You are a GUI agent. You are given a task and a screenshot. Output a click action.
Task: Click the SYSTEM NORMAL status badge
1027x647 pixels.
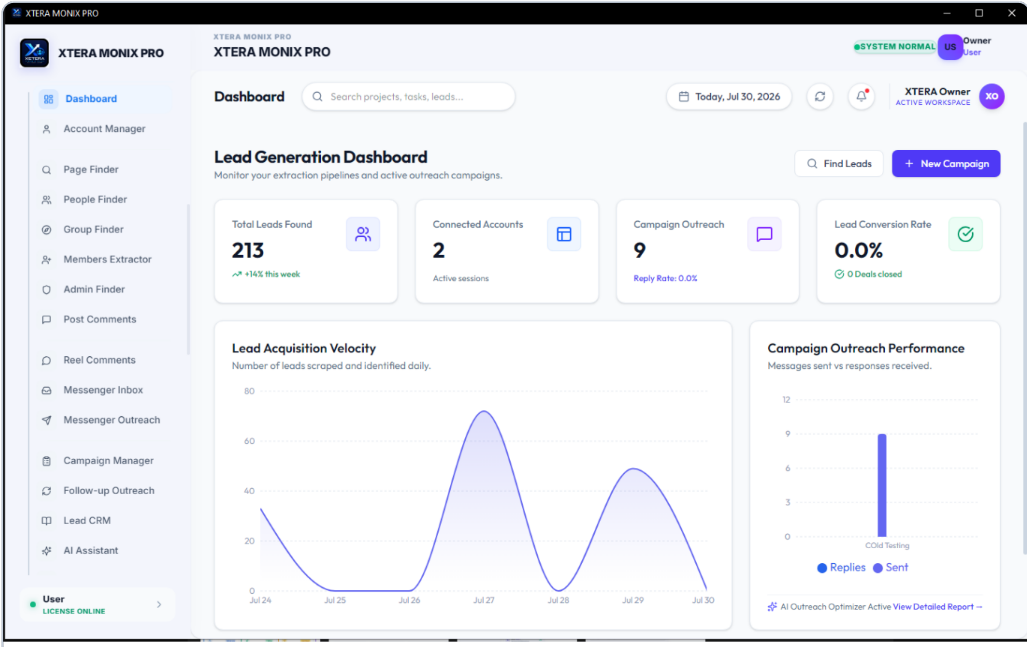click(x=895, y=46)
